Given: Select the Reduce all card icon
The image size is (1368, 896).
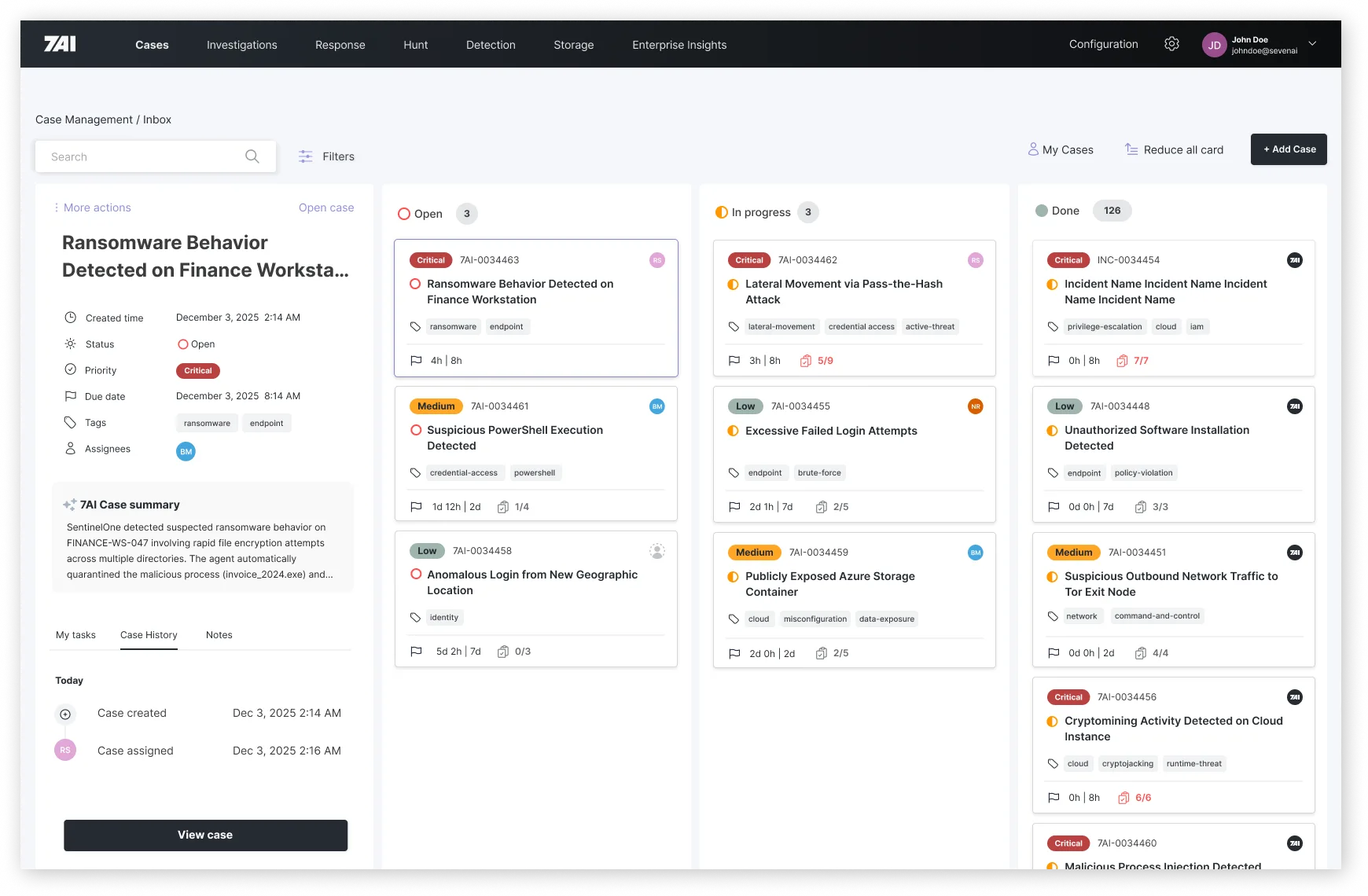Looking at the screenshot, I should 1132,149.
